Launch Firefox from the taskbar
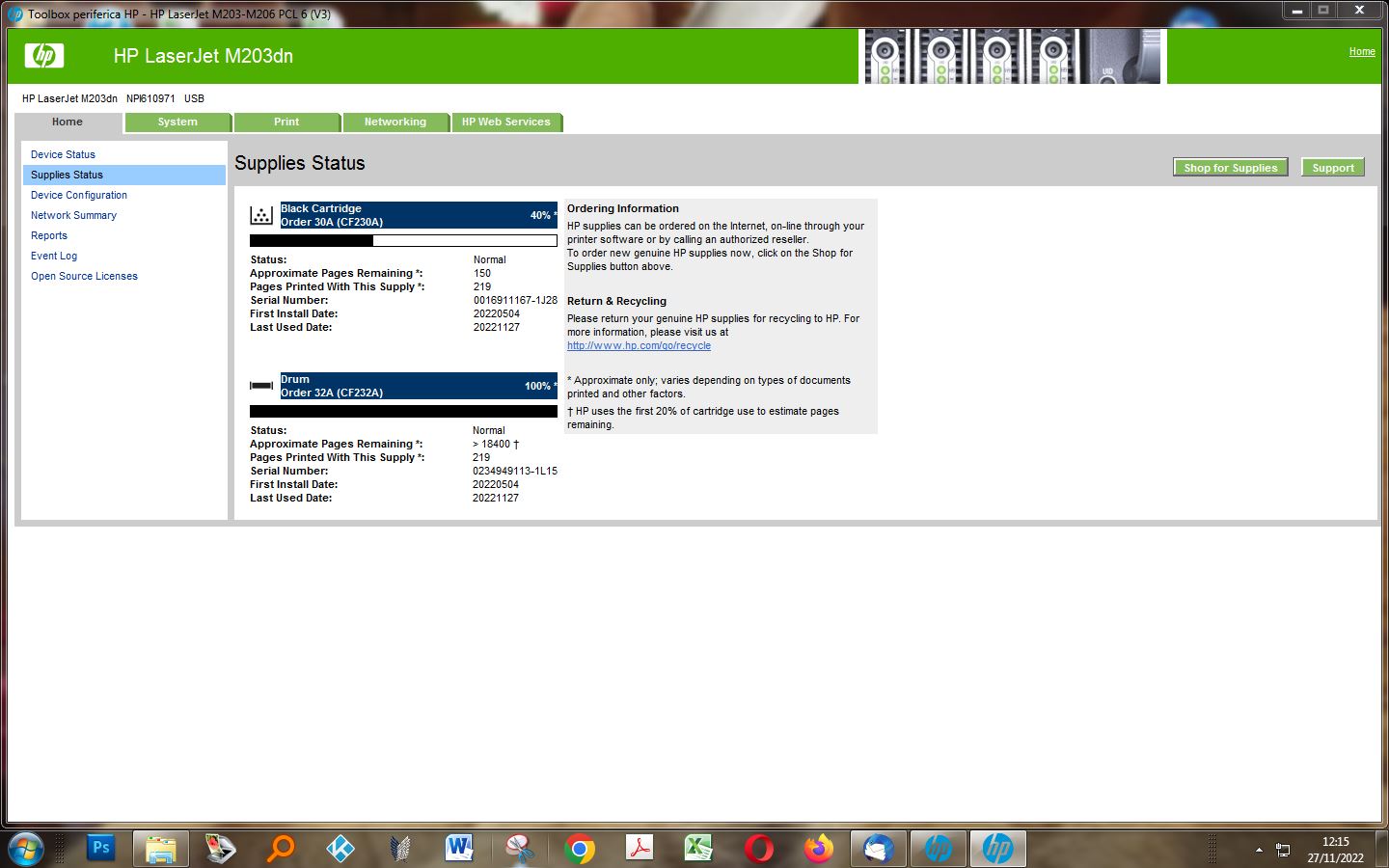This screenshot has height=868, width=1389. tap(819, 849)
